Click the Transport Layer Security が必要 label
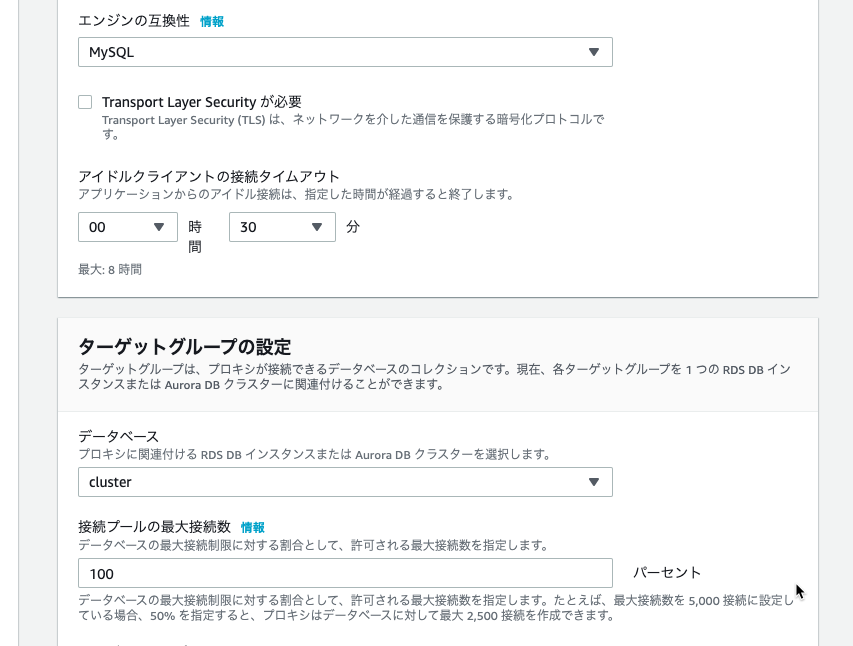 click(202, 102)
